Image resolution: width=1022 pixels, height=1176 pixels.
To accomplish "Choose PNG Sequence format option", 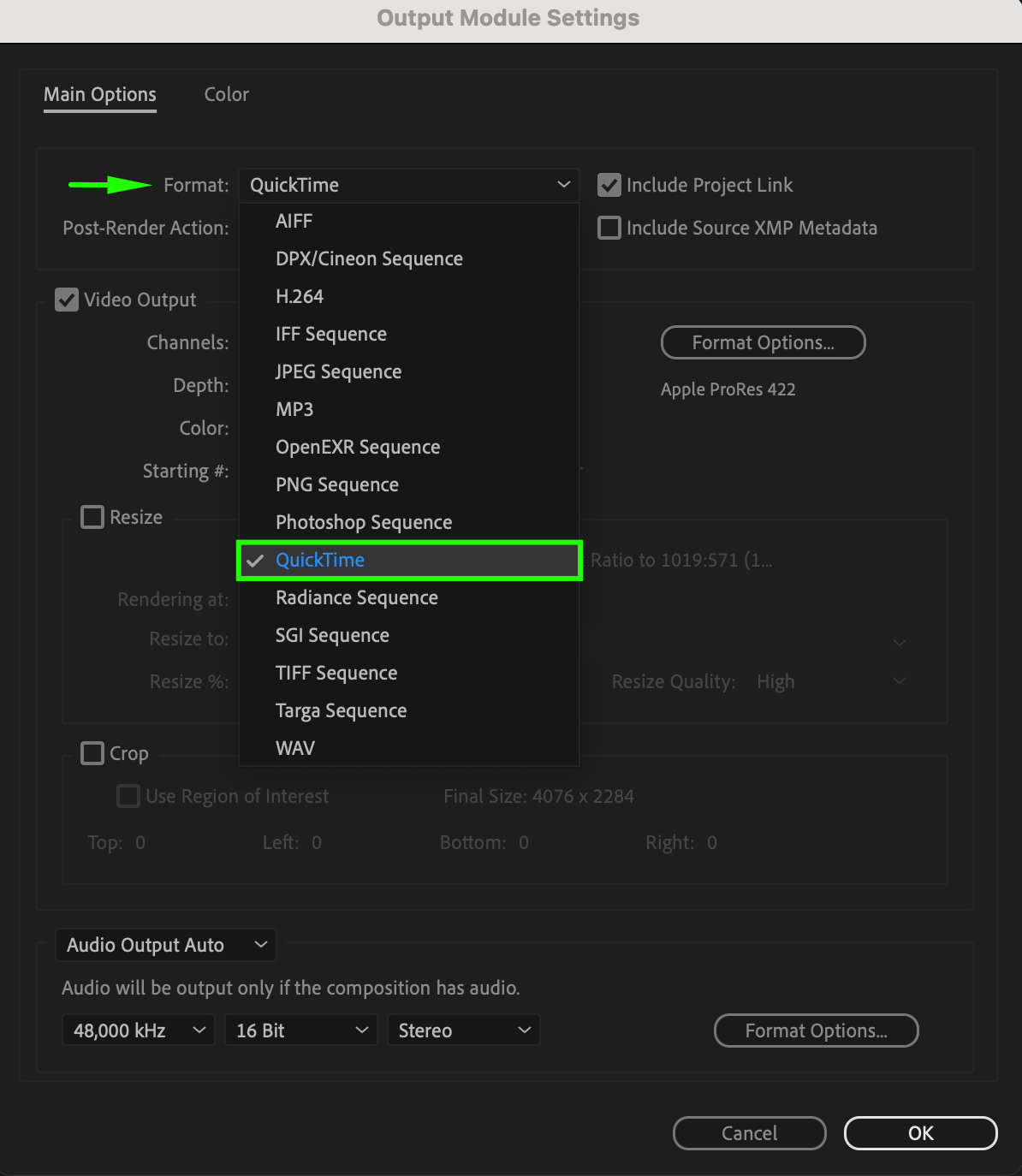I will tap(337, 484).
